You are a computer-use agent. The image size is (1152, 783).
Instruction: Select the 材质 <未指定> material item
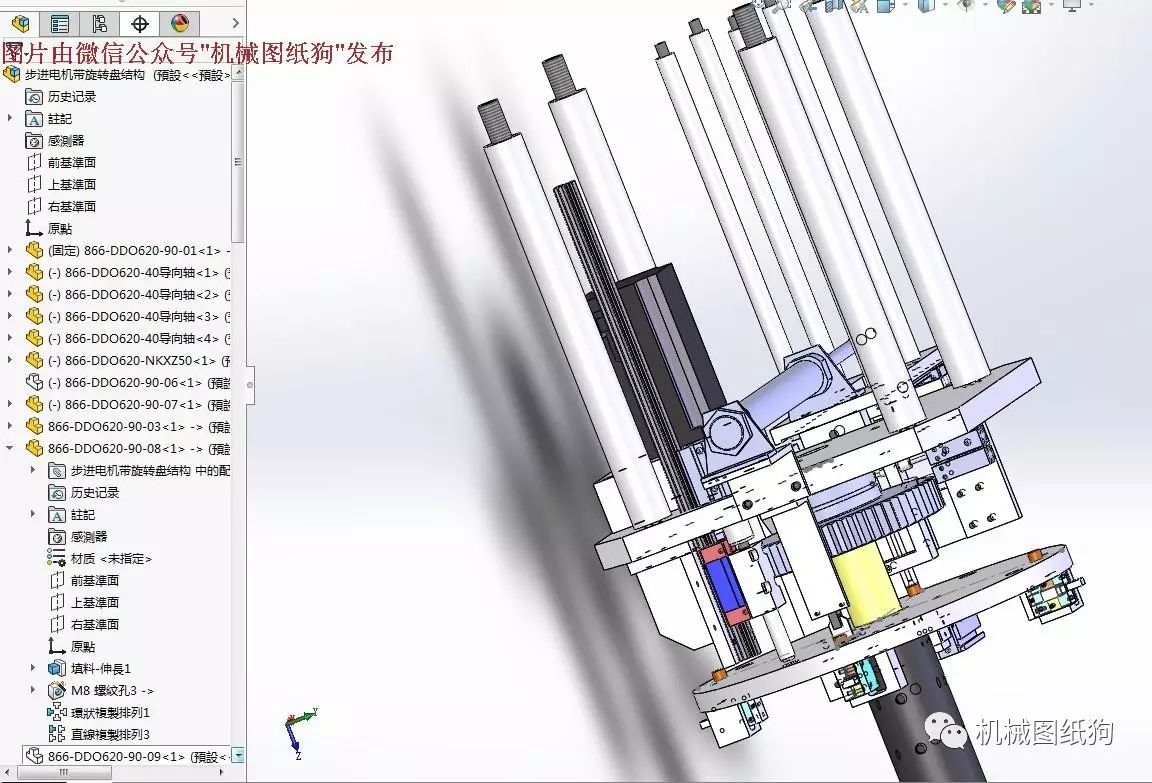point(110,558)
